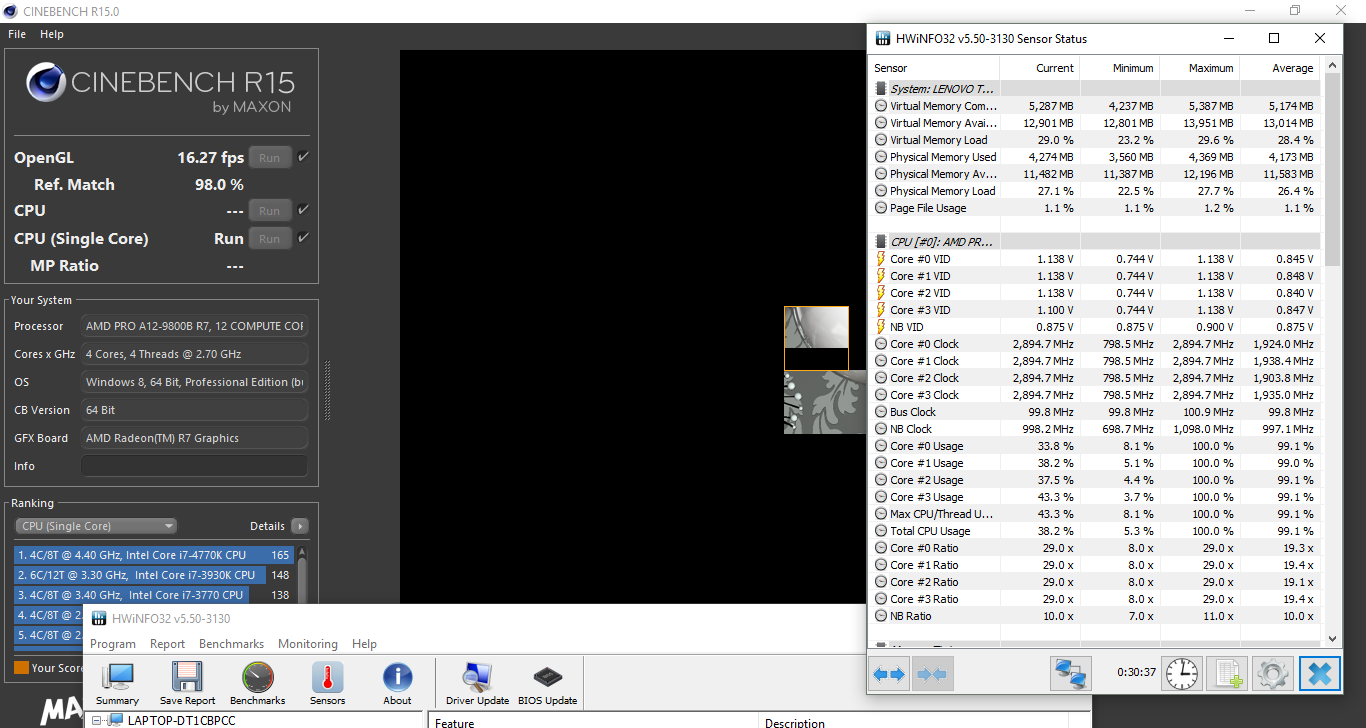Click Run button for CPU (Single Core)

[x=270, y=238]
